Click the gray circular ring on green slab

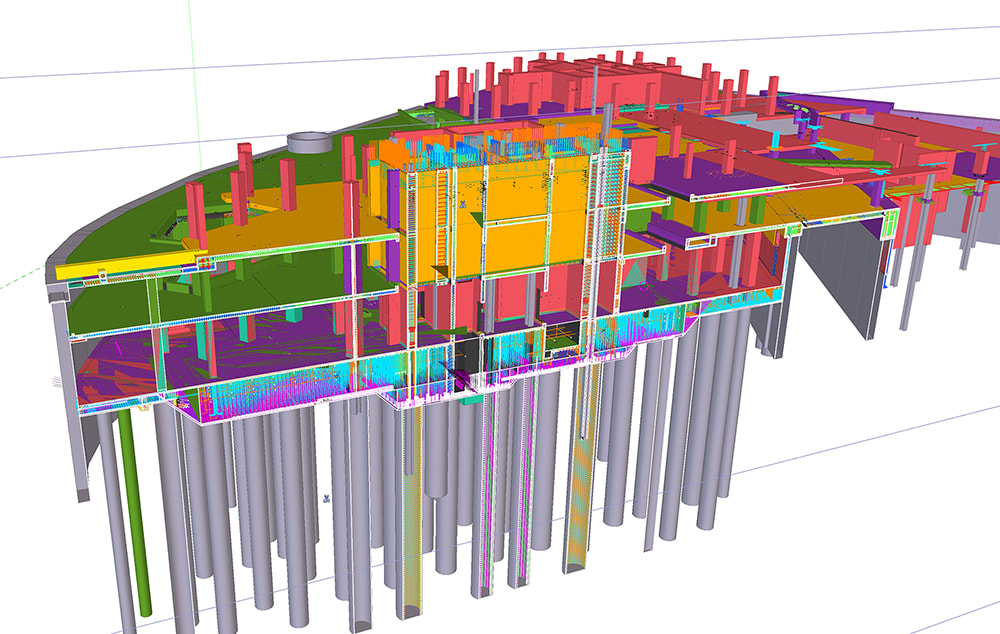[x=309, y=144]
